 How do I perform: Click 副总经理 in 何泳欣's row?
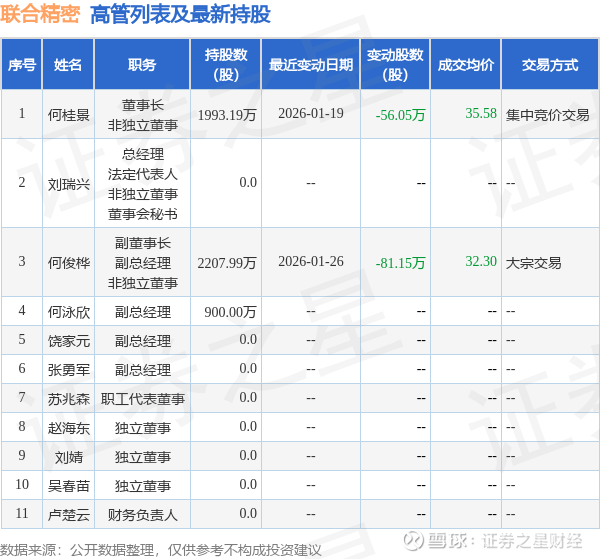click(142, 312)
